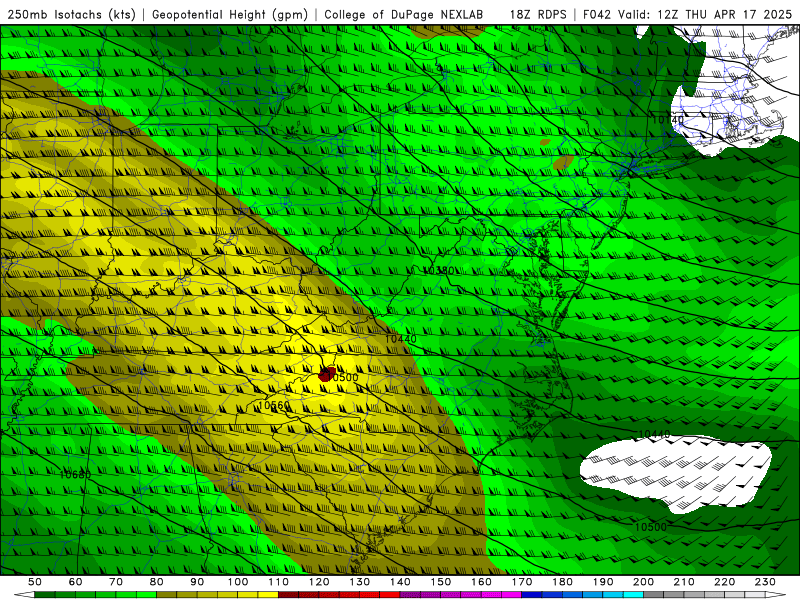This screenshot has width=800, height=600.
Task: Click the dark red jet maximum spot
Action: pos(327,374)
